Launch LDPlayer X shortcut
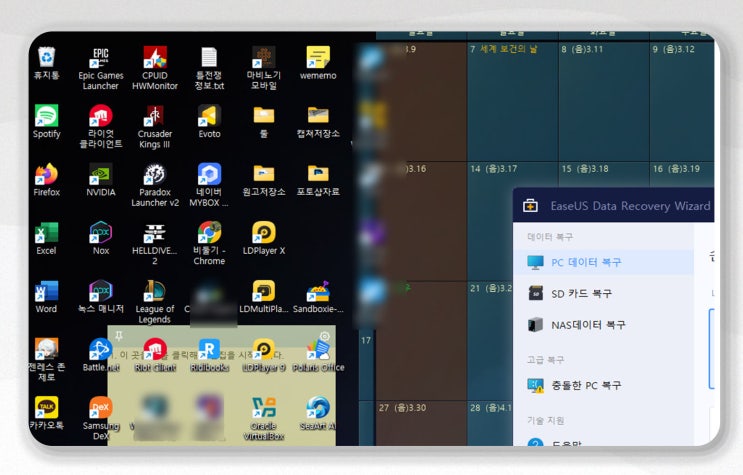Screen dimensions: 743x475 (263, 238)
